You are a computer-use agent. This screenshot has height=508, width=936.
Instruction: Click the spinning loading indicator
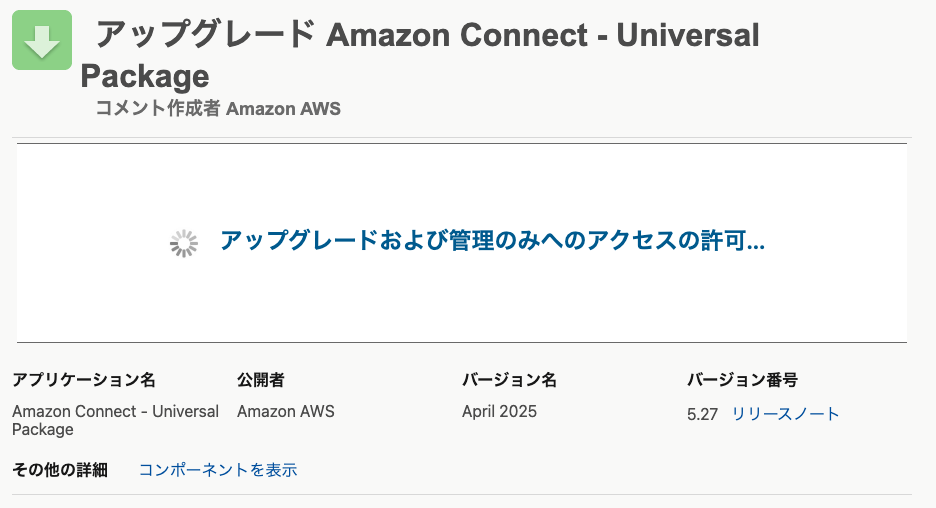183,244
